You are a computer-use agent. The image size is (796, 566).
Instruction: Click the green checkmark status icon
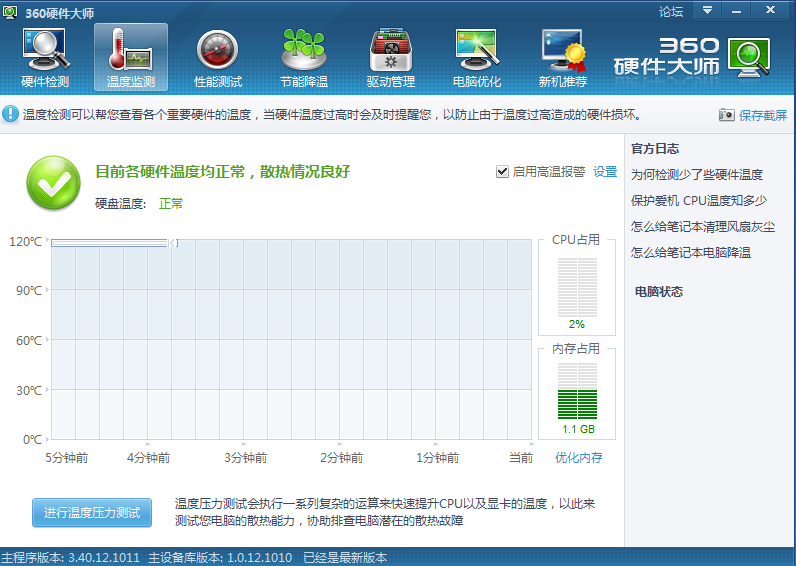pos(52,185)
